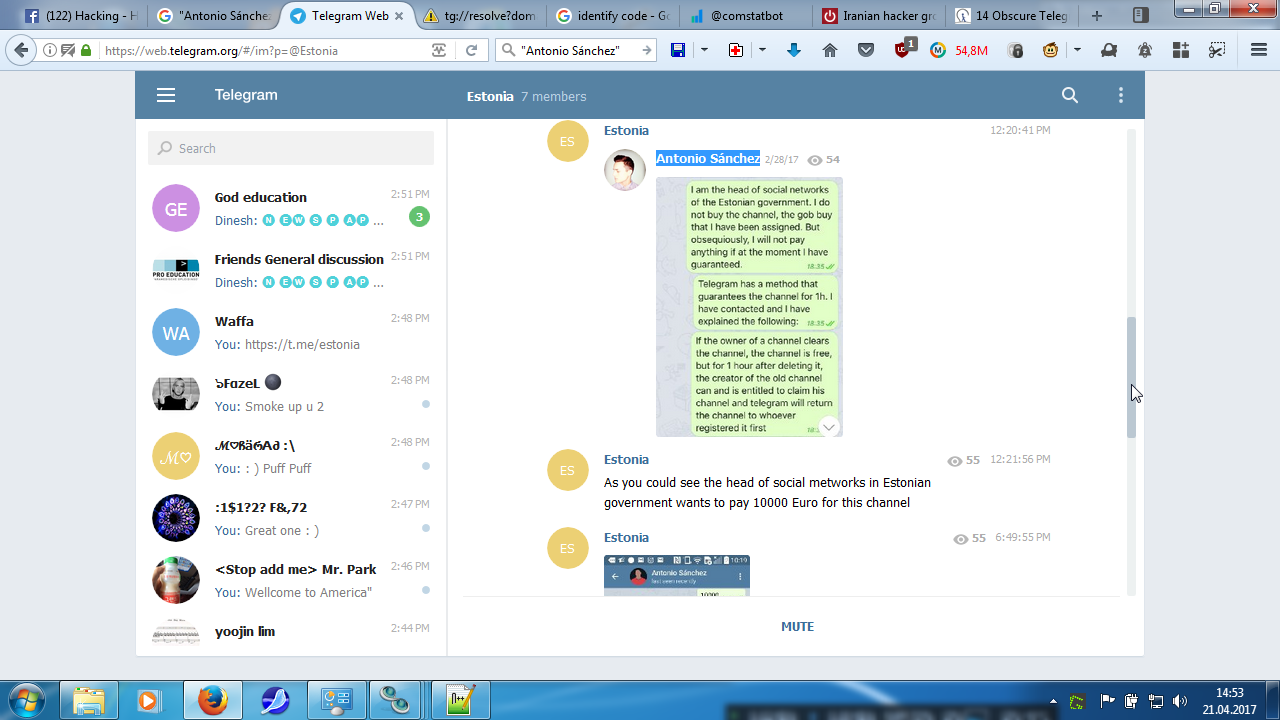Image resolution: width=1280 pixels, height=720 pixels.
Task: Click the red cross first-aid toolbar icon
Action: (x=736, y=50)
